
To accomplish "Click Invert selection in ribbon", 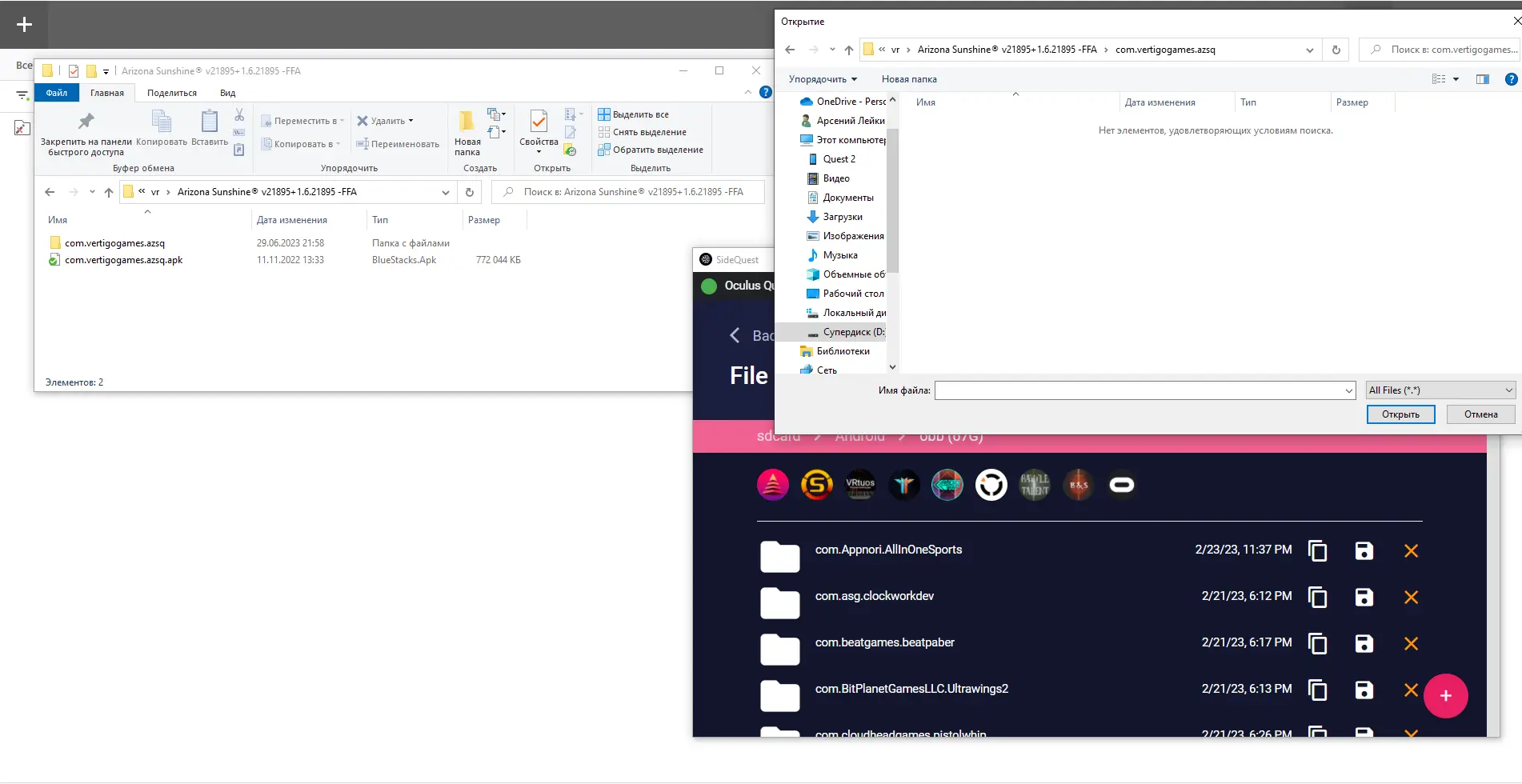I will point(650,150).
